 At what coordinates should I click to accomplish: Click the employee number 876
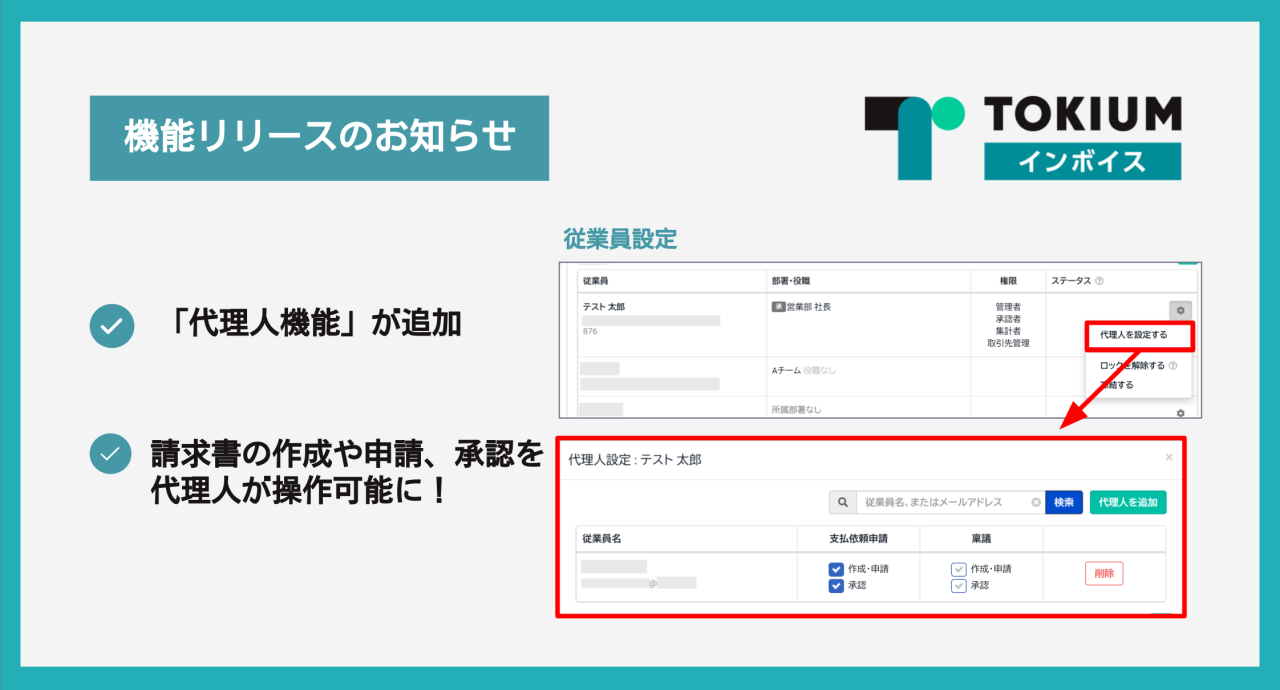590,332
